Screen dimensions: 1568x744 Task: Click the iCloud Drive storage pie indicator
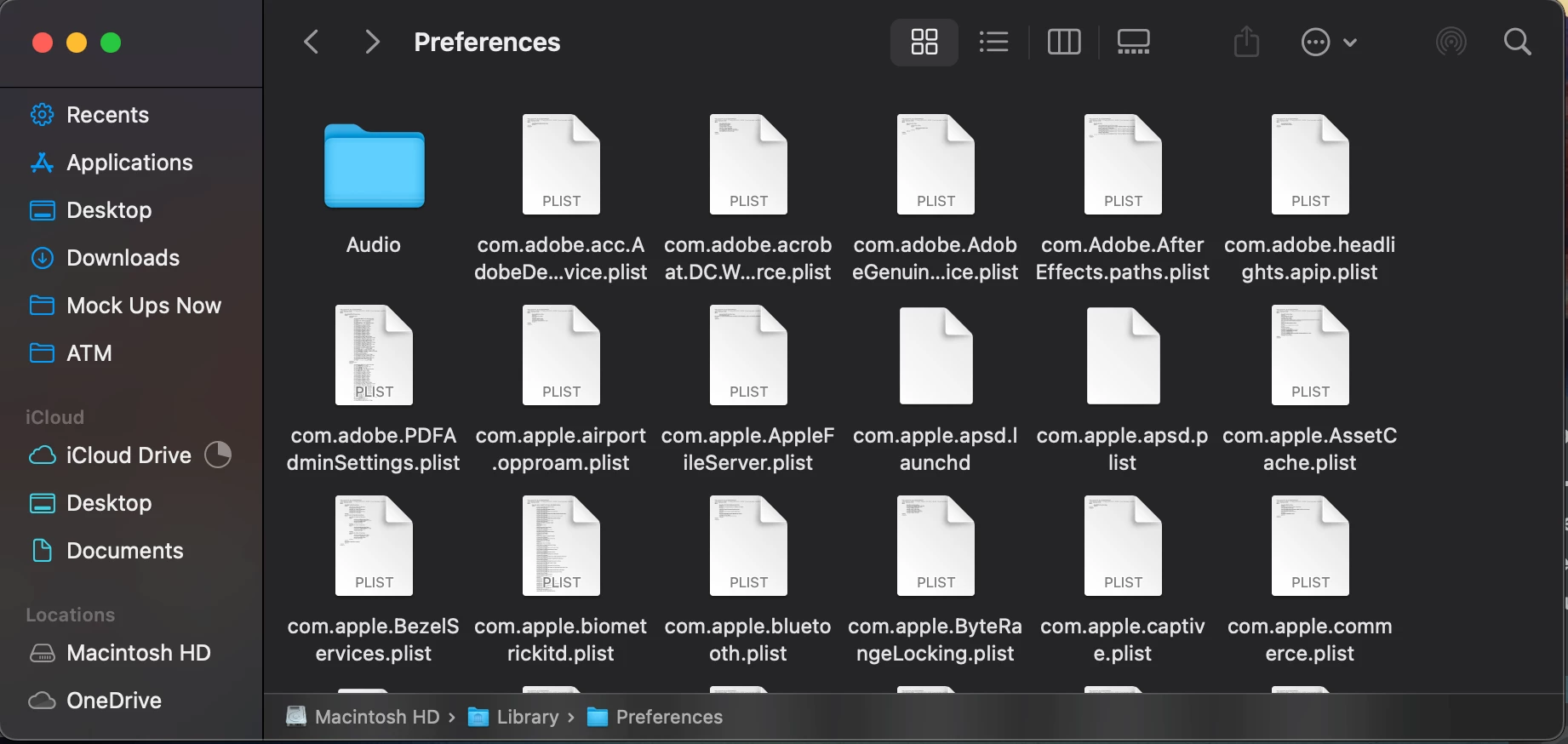click(x=219, y=455)
